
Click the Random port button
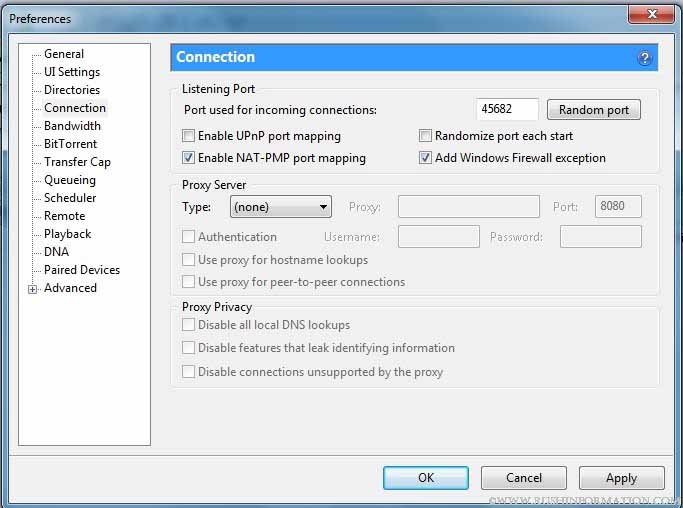pyautogui.click(x=594, y=110)
